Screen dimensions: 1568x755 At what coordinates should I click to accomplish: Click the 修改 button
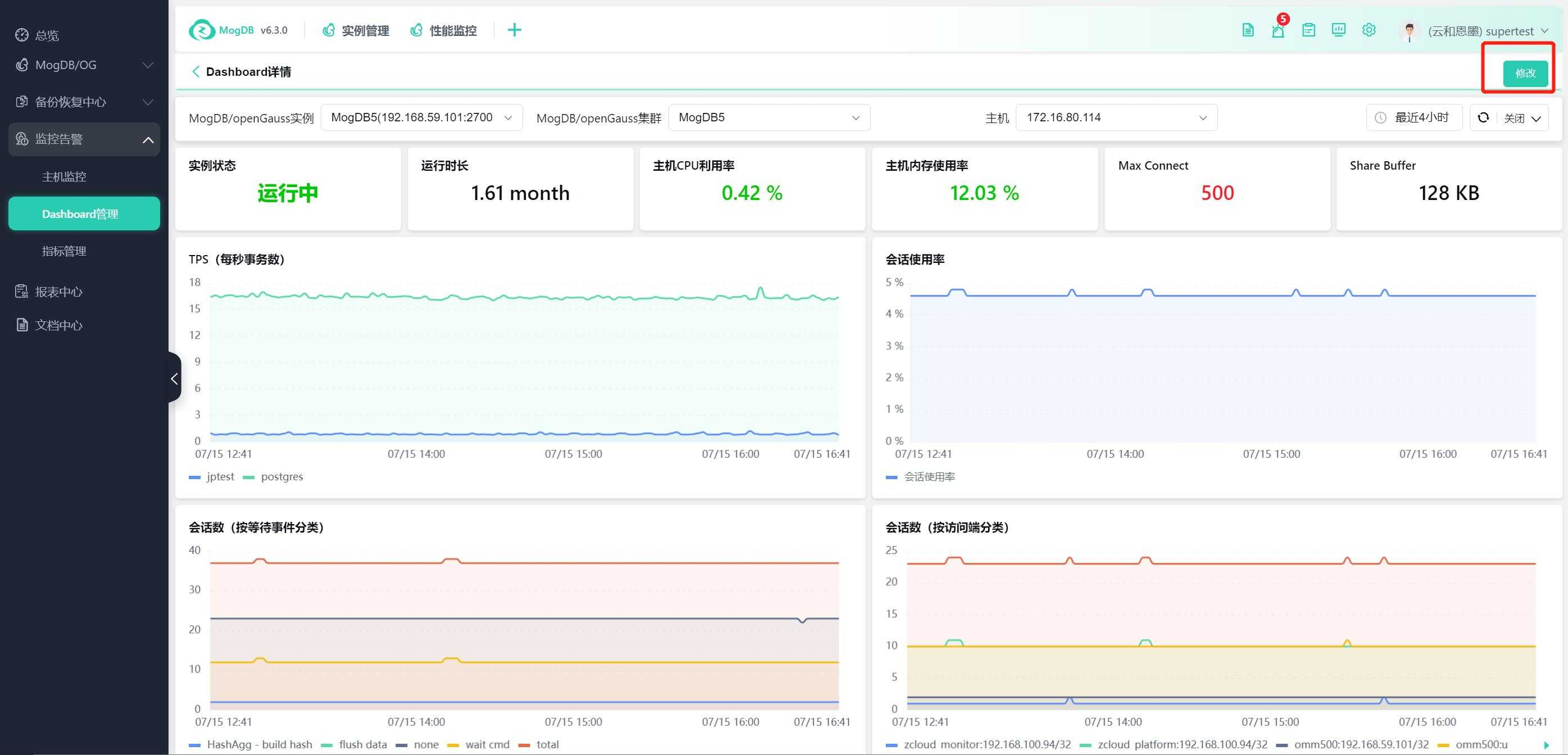pyautogui.click(x=1525, y=73)
